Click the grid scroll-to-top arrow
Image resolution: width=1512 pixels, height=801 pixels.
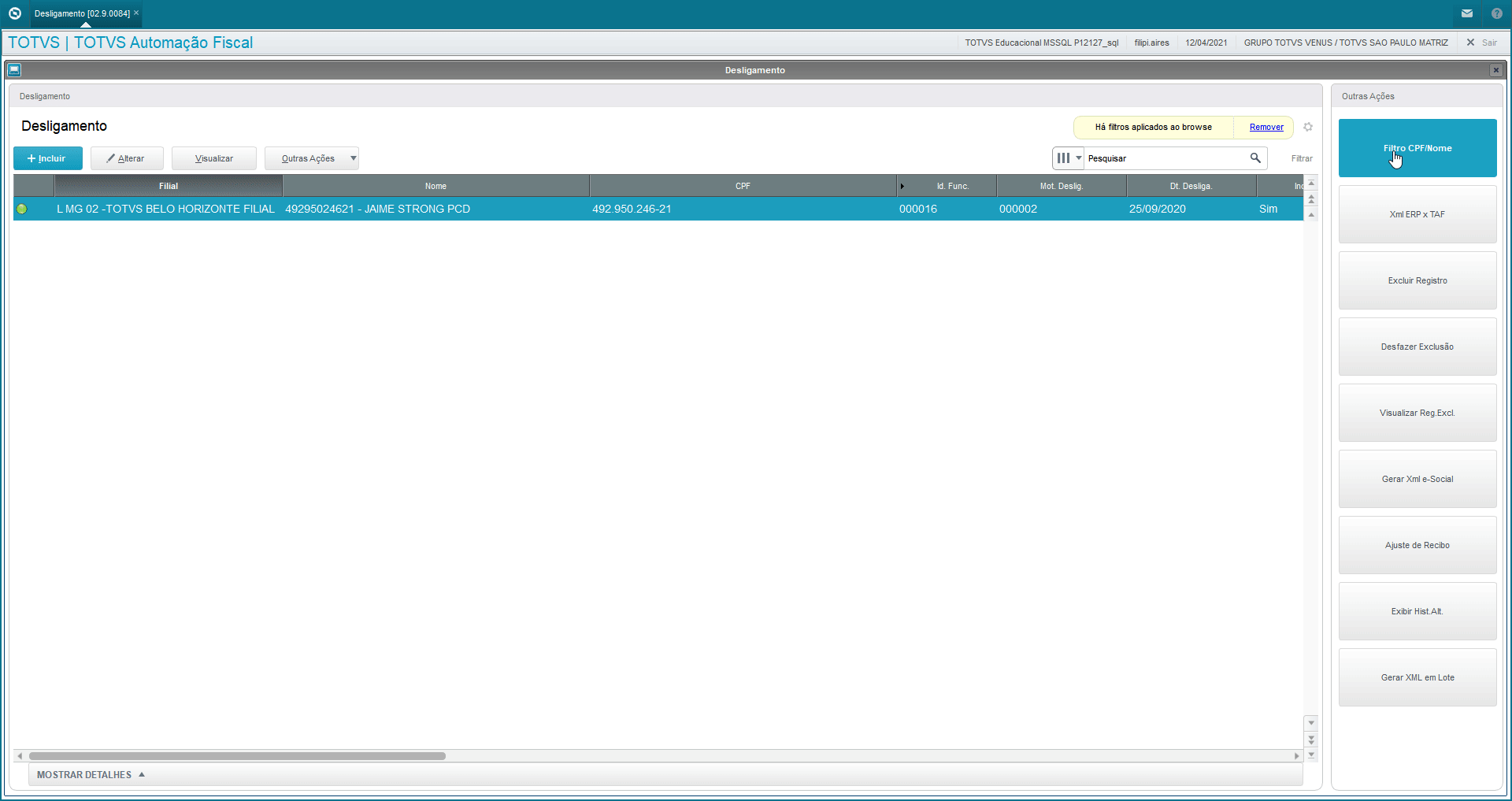(x=1311, y=183)
